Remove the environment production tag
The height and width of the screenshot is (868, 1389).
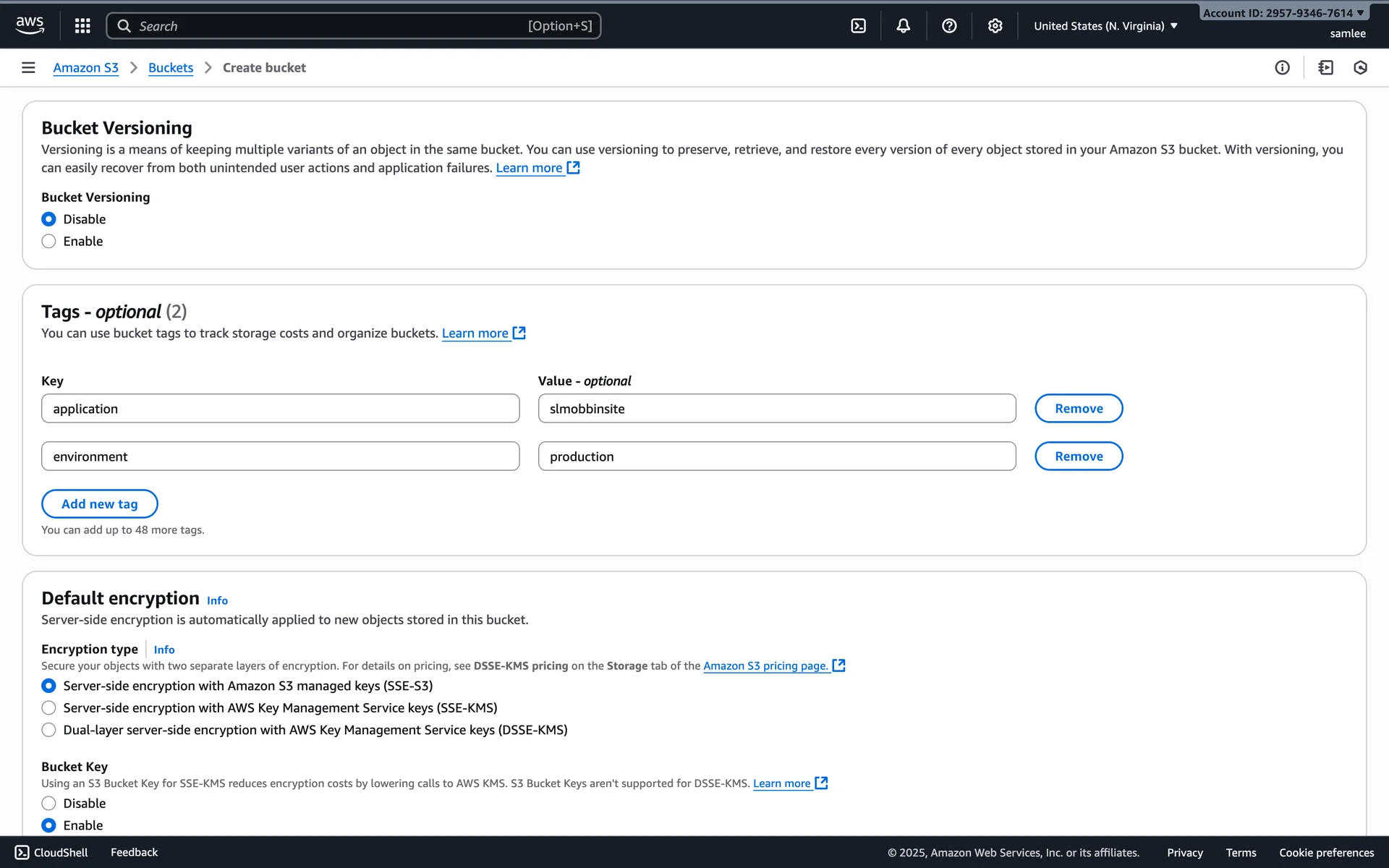point(1078,456)
